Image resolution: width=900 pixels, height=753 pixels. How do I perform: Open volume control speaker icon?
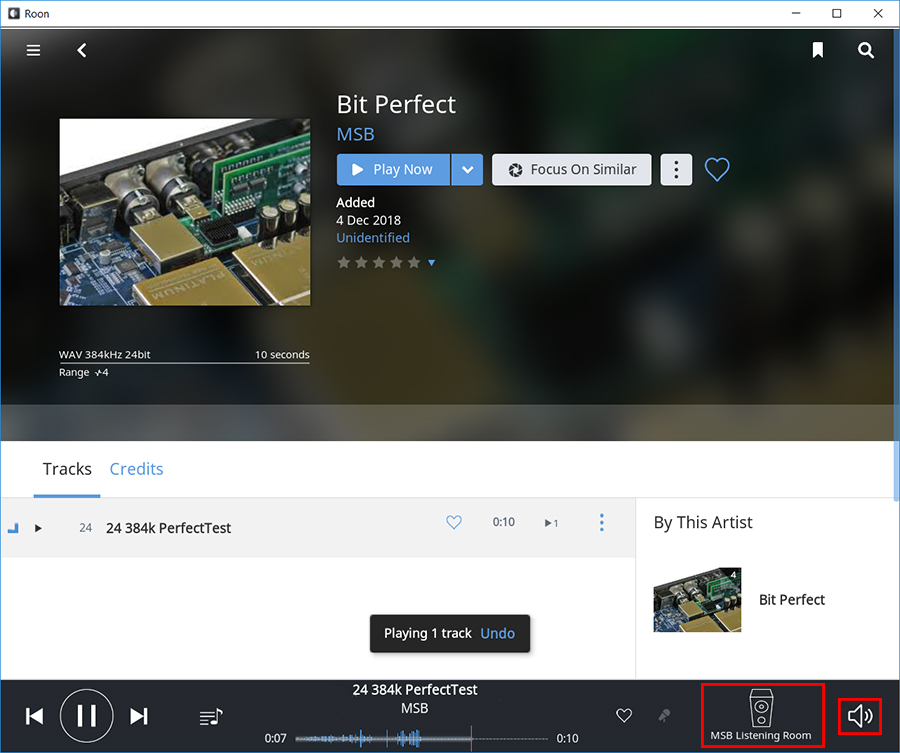tap(859, 715)
